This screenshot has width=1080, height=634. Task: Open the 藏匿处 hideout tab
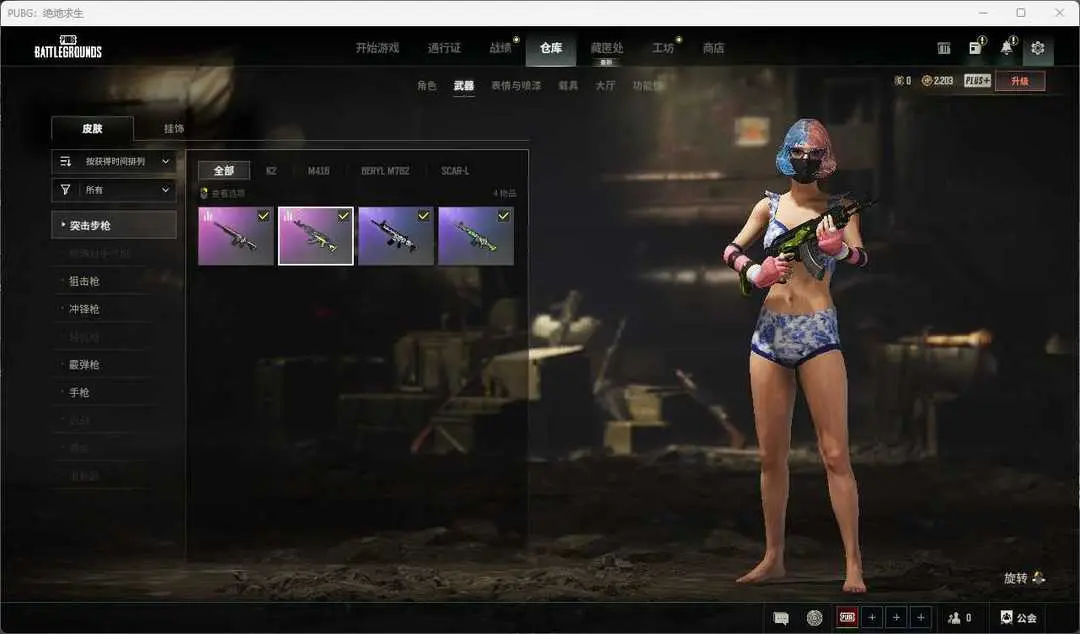[x=607, y=48]
